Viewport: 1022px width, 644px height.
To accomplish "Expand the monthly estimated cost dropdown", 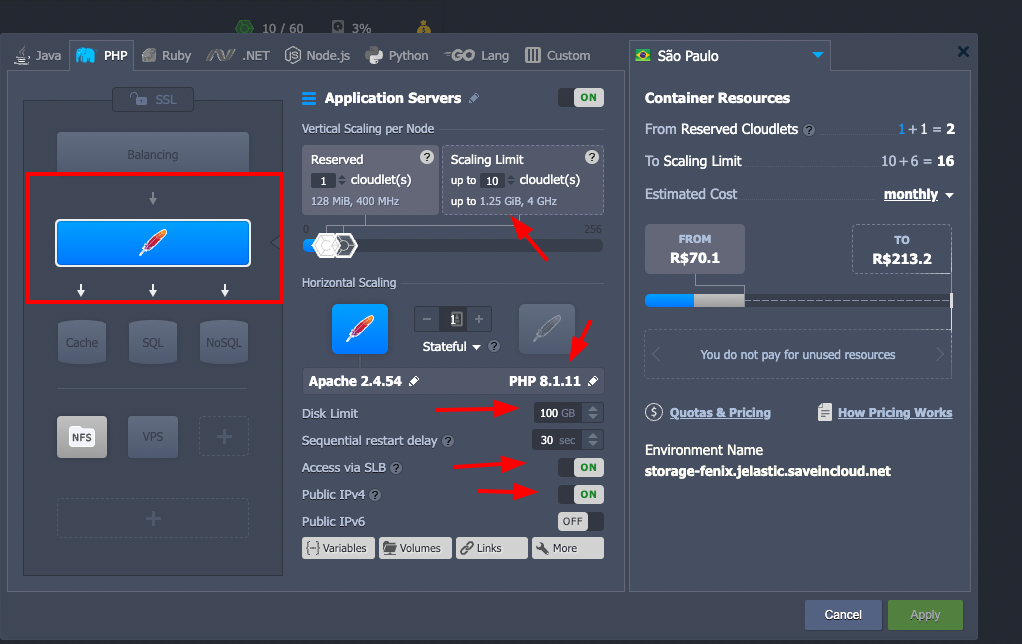I will pyautogui.click(x=918, y=195).
